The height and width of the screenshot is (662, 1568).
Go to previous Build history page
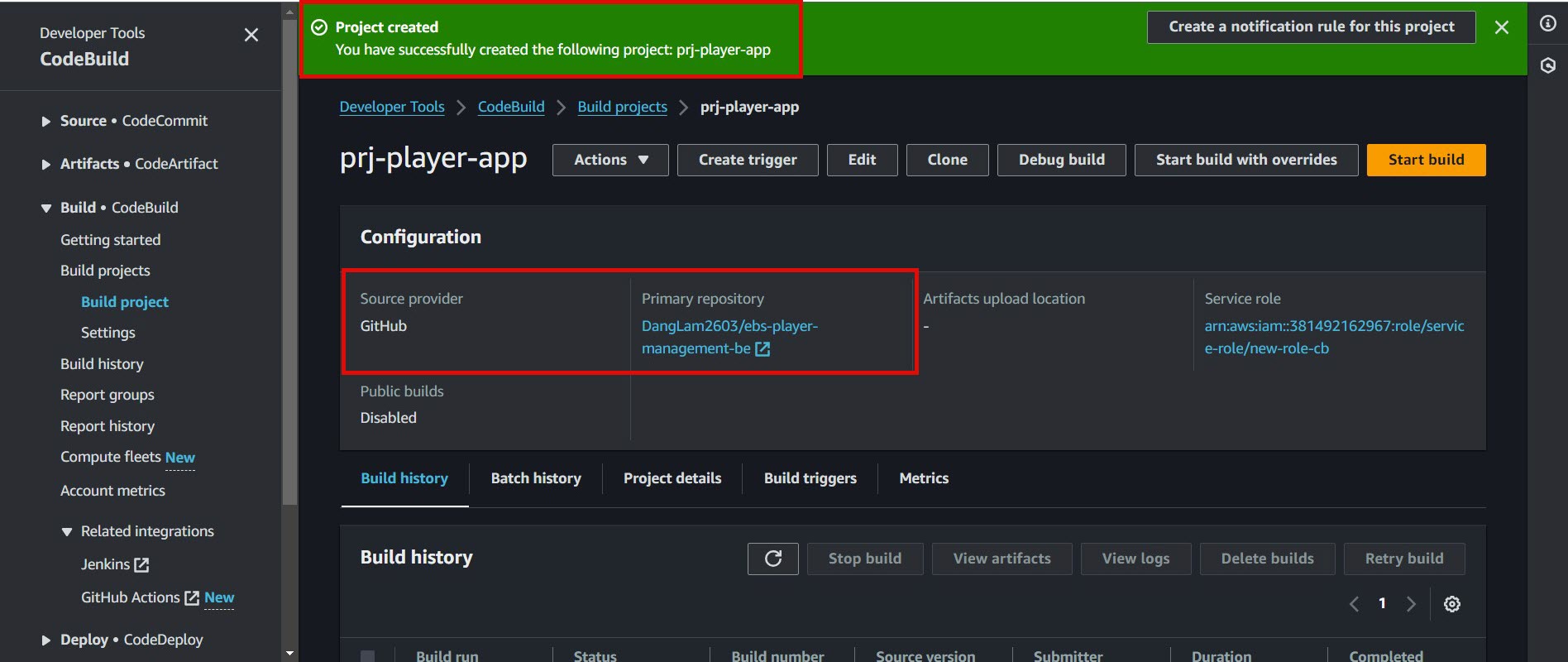click(x=1354, y=604)
